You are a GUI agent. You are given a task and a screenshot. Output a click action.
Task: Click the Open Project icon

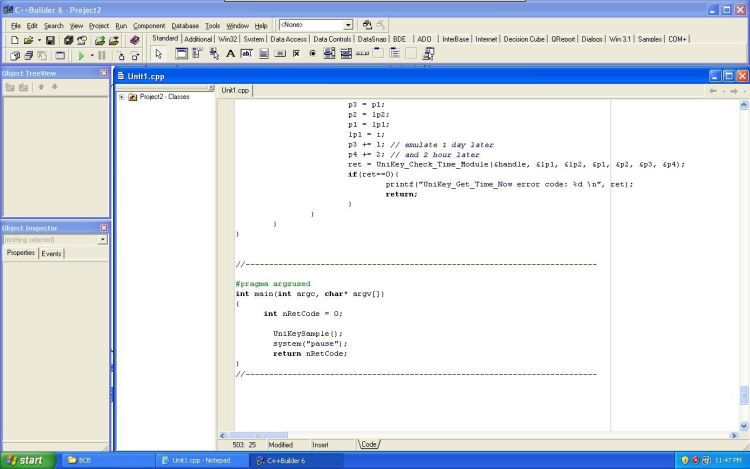coord(82,41)
